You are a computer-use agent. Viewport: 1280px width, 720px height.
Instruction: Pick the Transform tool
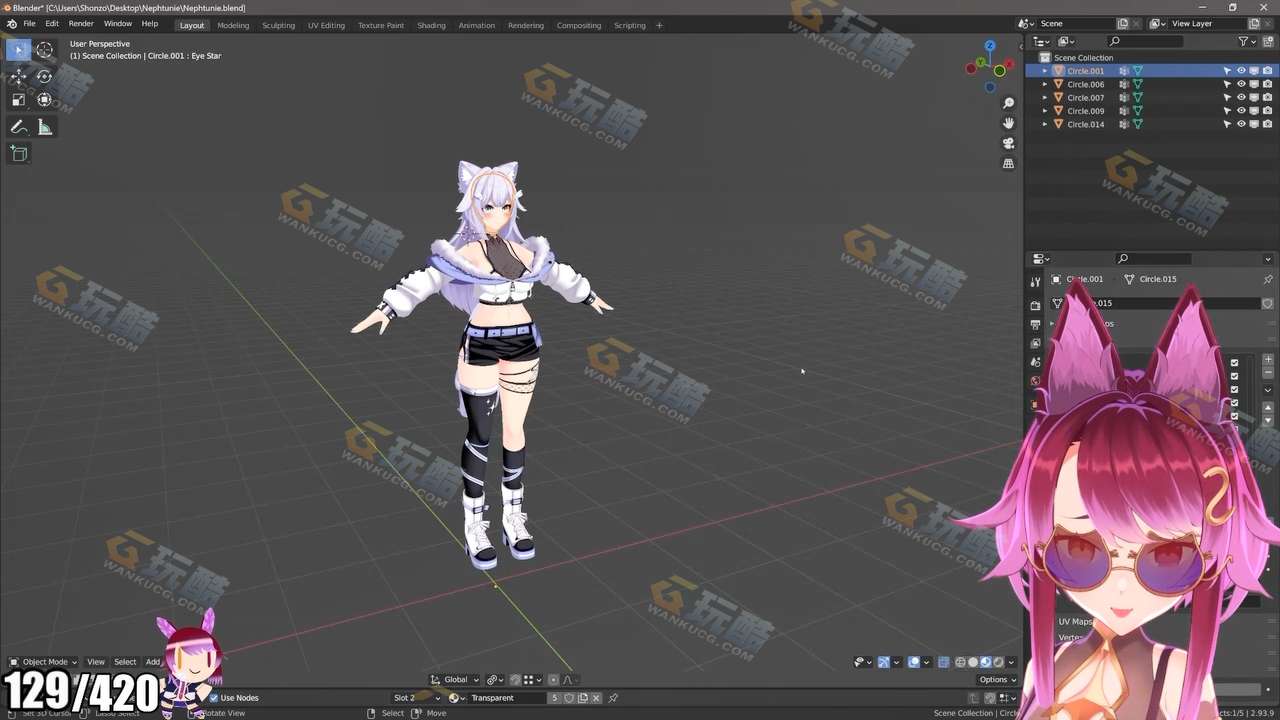coord(44,99)
